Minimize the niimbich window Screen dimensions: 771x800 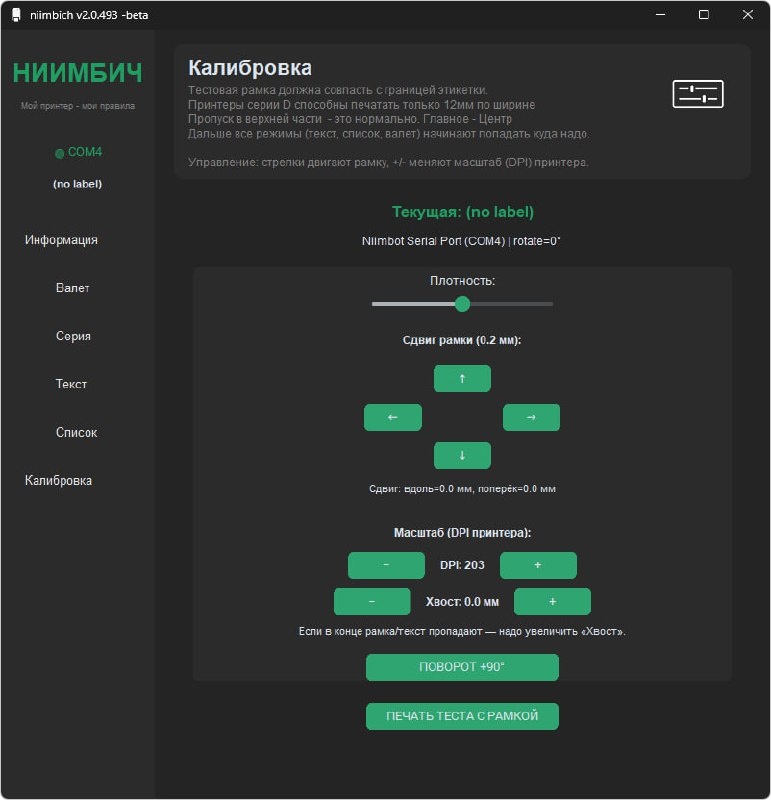click(x=660, y=14)
